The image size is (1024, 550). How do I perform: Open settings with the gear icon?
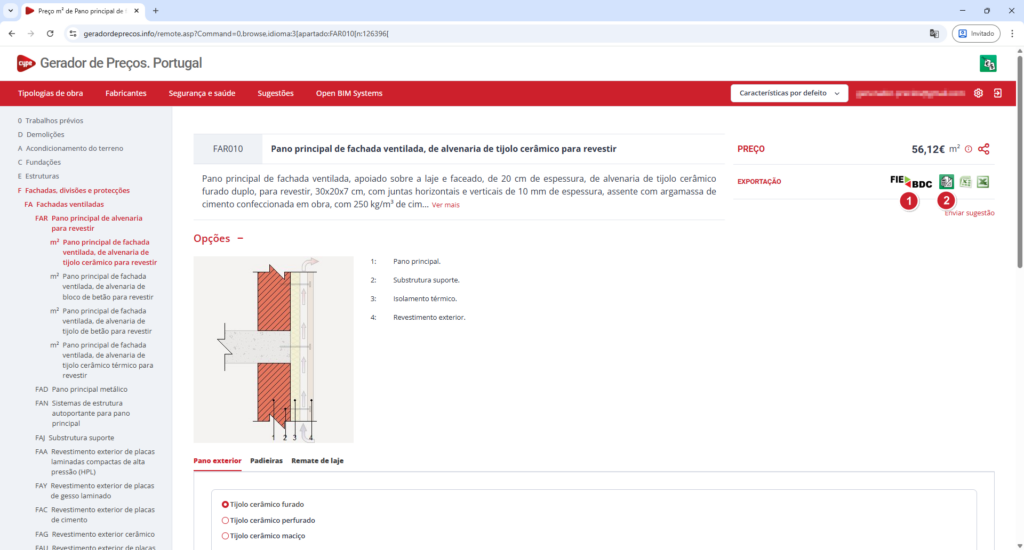pos(978,93)
